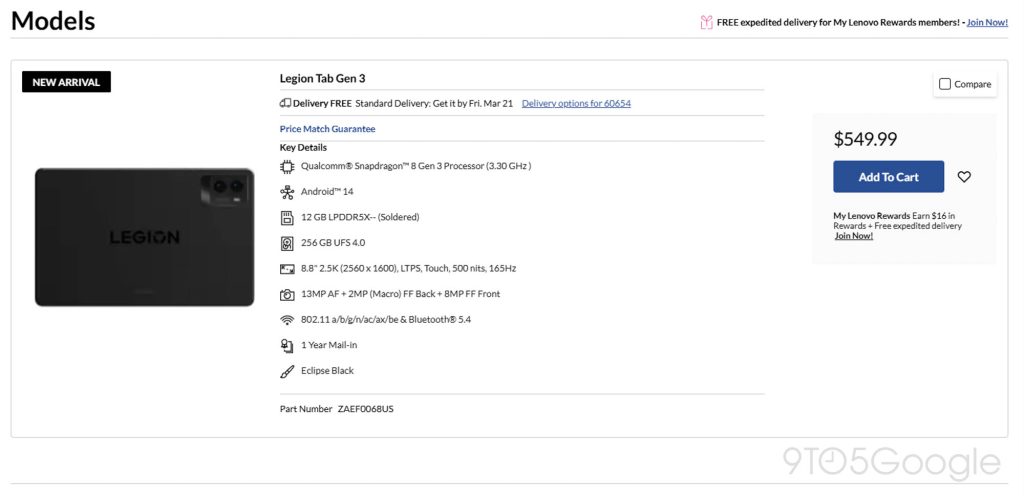The width and height of the screenshot is (1024, 496).
Task: Click the camera icon
Action: point(287,295)
